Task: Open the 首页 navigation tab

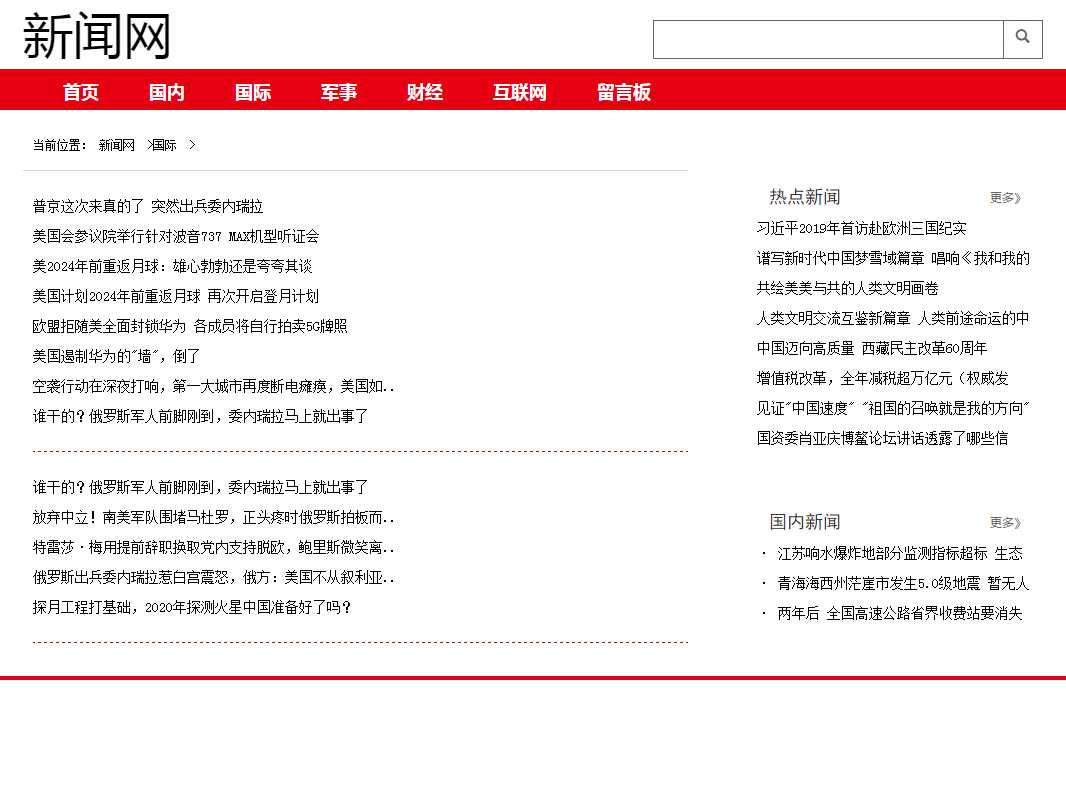Action: (x=81, y=92)
